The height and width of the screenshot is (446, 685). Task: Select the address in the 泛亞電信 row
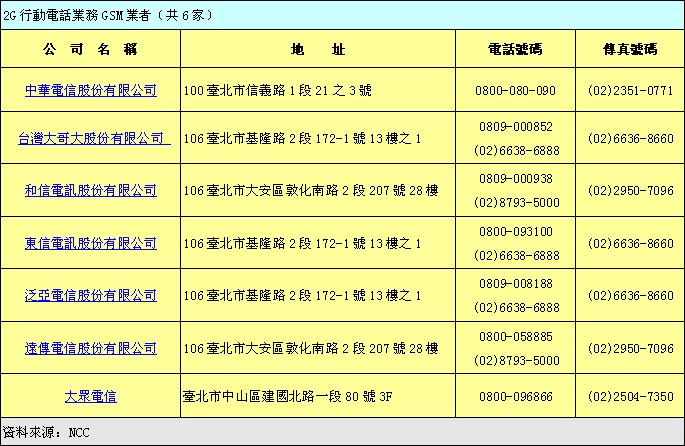[x=302, y=295]
